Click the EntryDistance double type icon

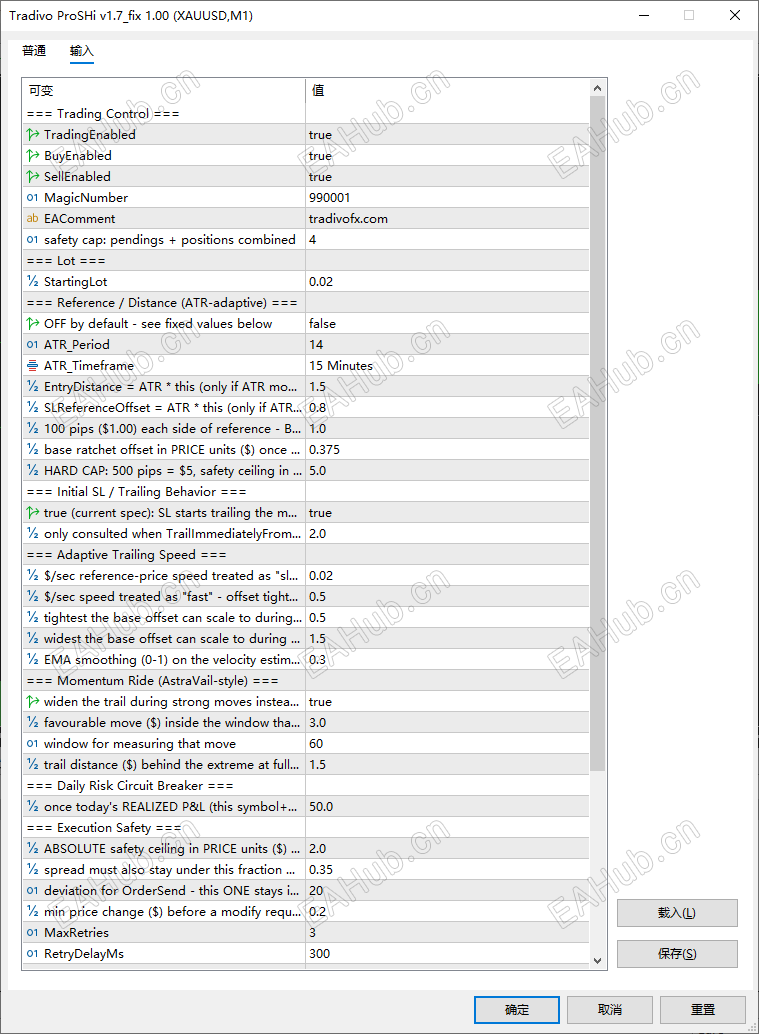[x=32, y=387]
